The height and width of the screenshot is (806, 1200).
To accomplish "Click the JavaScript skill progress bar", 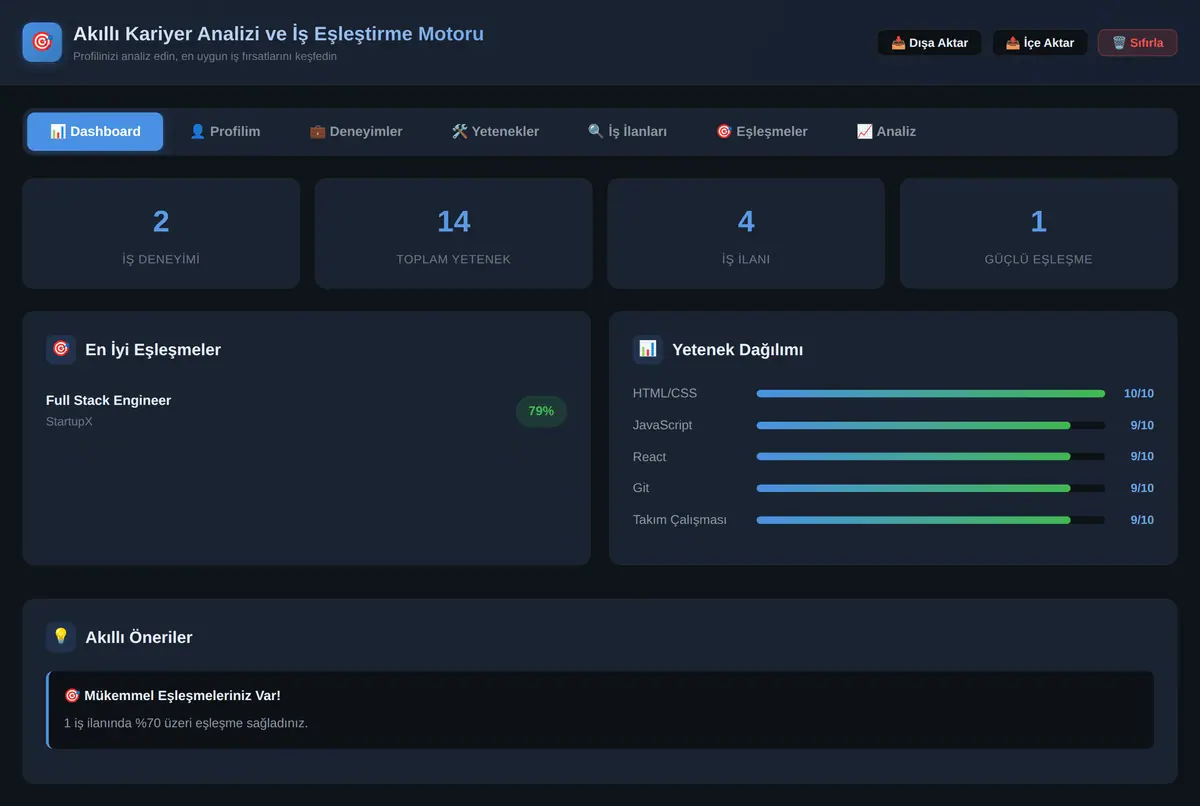I will tap(931, 425).
